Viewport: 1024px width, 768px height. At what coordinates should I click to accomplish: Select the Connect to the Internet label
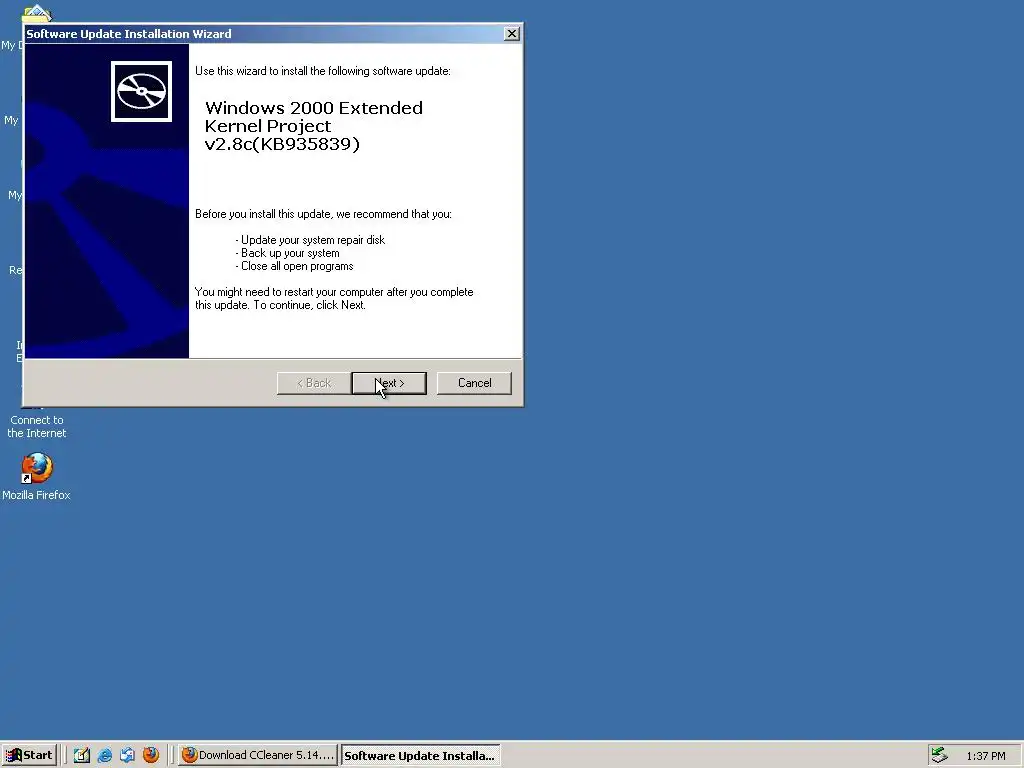(37, 426)
